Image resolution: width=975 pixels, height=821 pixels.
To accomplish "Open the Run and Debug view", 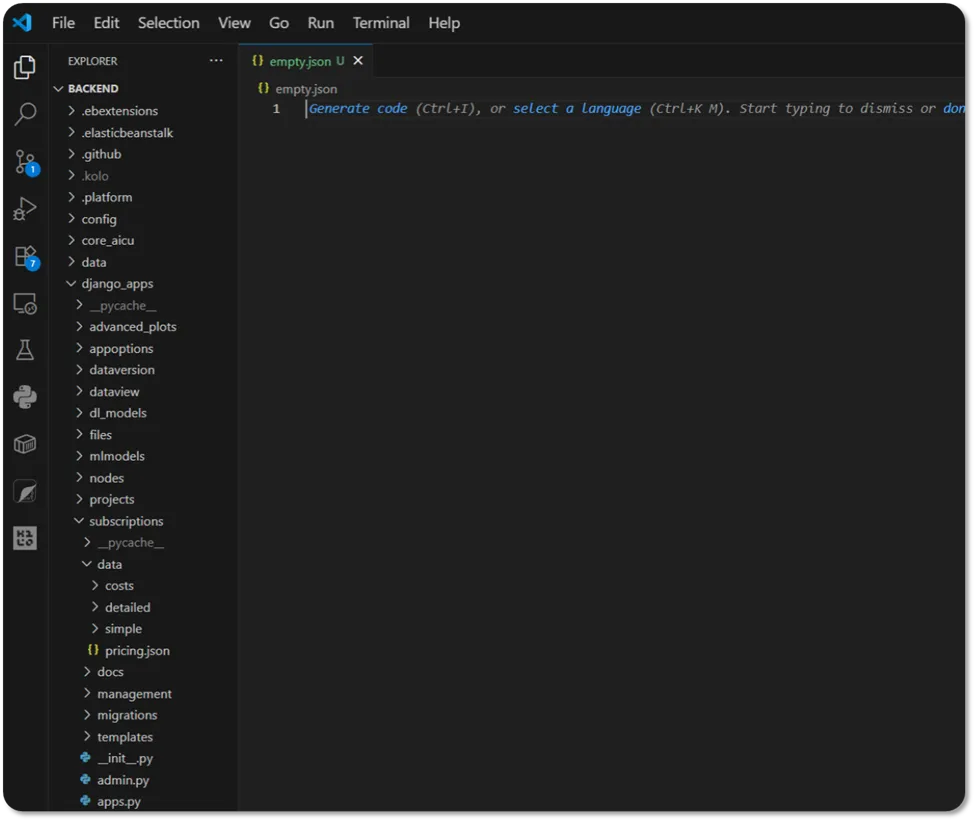I will click(25, 209).
